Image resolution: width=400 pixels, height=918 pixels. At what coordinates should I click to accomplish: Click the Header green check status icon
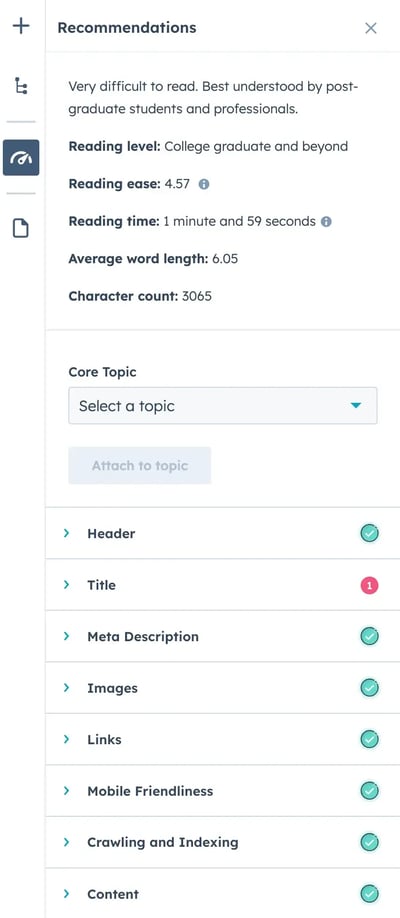[370, 533]
